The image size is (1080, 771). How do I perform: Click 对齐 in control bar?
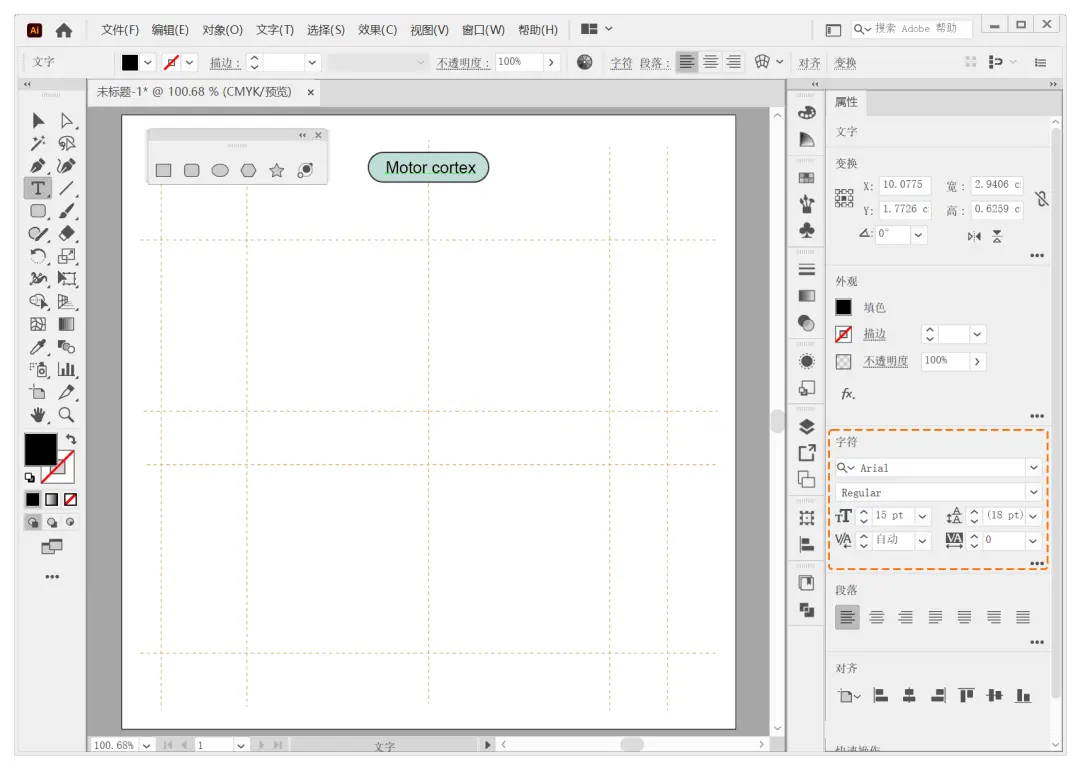pyautogui.click(x=809, y=63)
